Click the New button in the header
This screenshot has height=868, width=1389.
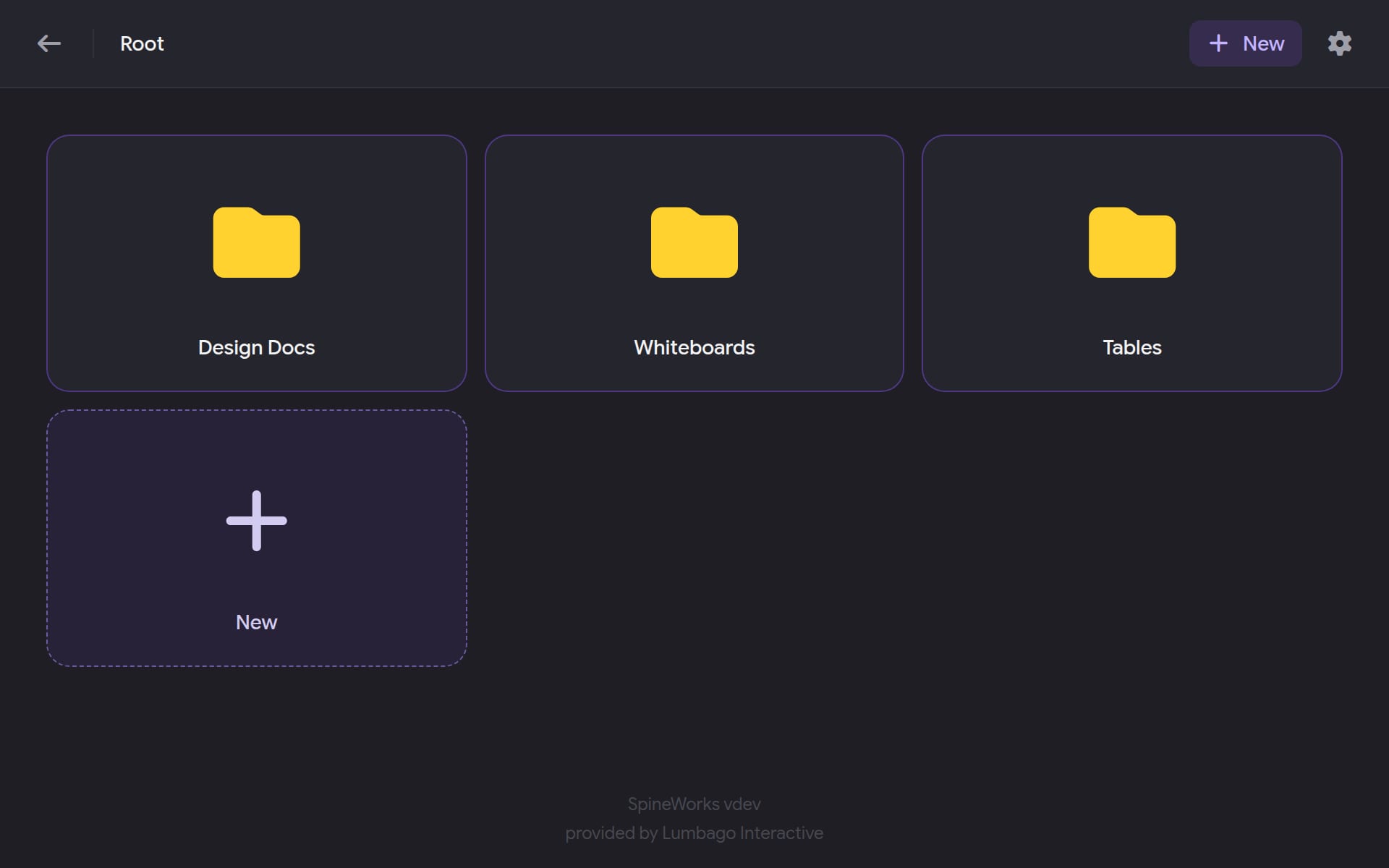tap(1245, 43)
